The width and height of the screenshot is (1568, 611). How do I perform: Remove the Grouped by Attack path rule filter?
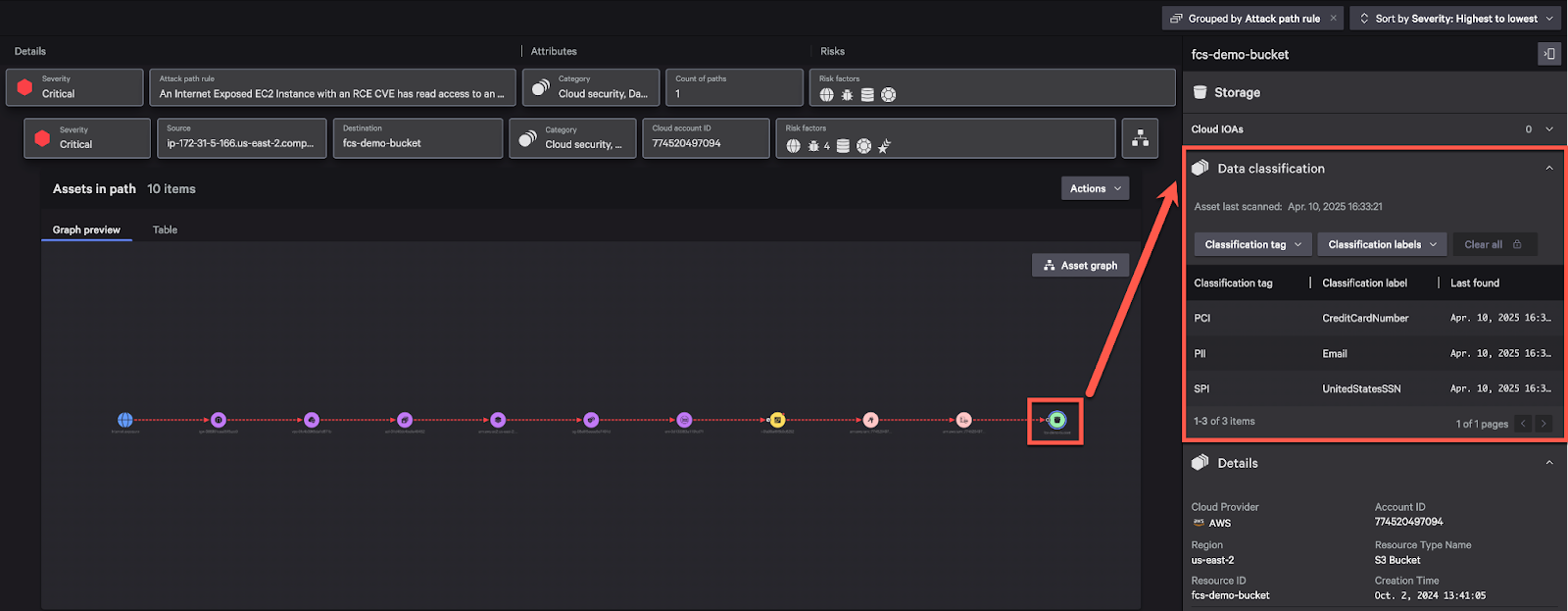click(1333, 19)
